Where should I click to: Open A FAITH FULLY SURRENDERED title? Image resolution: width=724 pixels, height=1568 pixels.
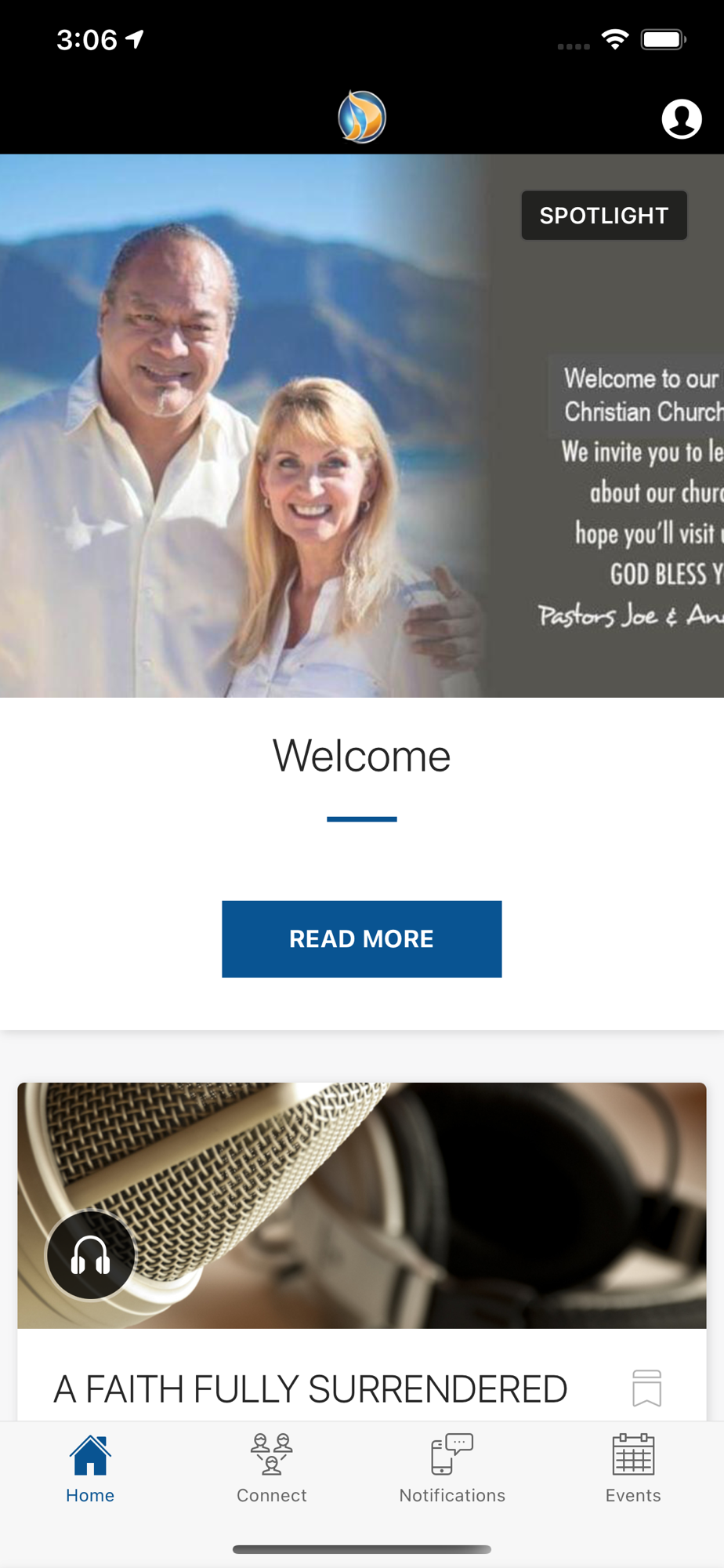point(310,1389)
